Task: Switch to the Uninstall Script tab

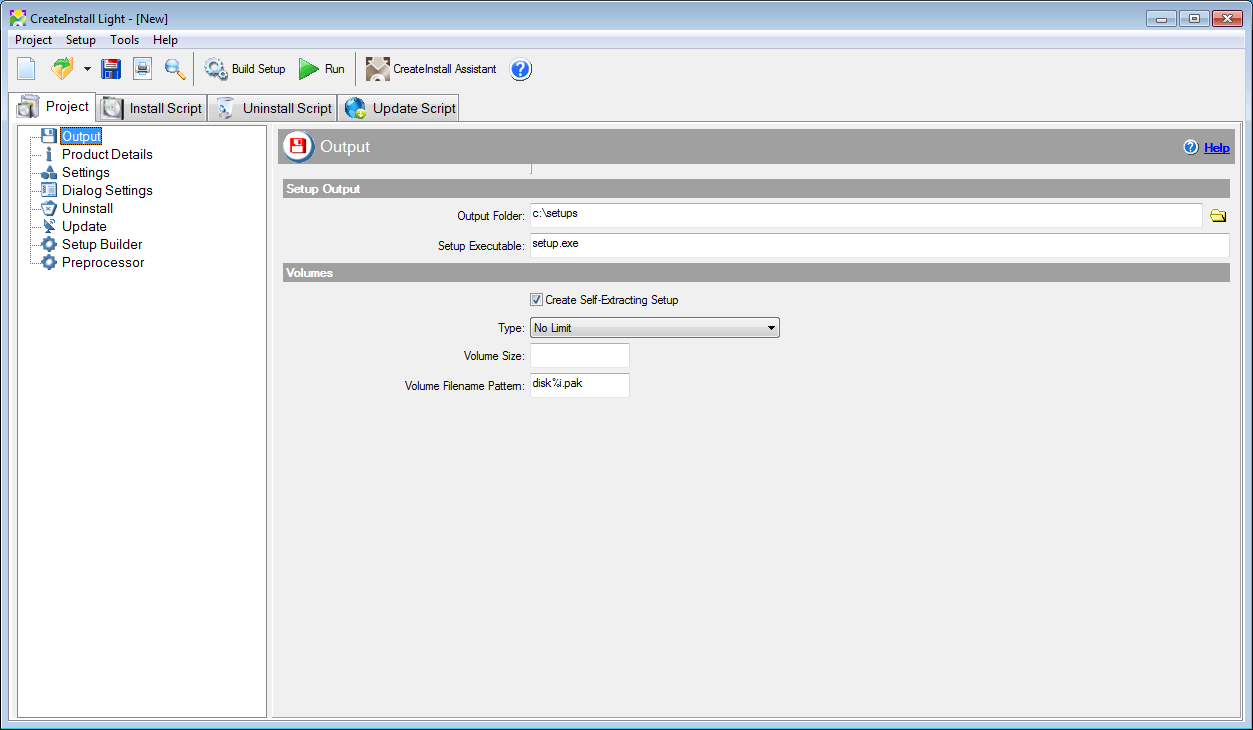Action: [x=272, y=108]
